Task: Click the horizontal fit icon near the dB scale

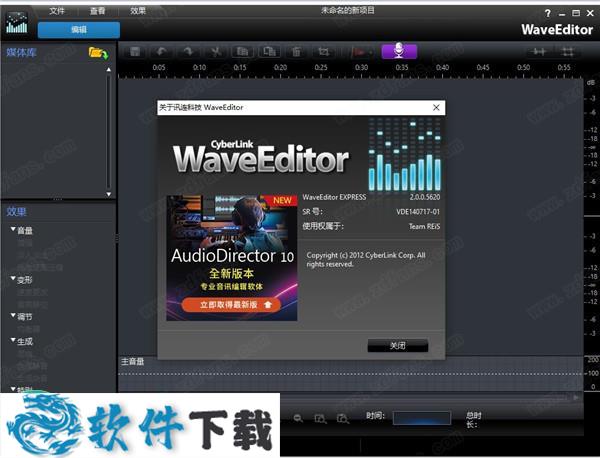Action: pos(540,51)
